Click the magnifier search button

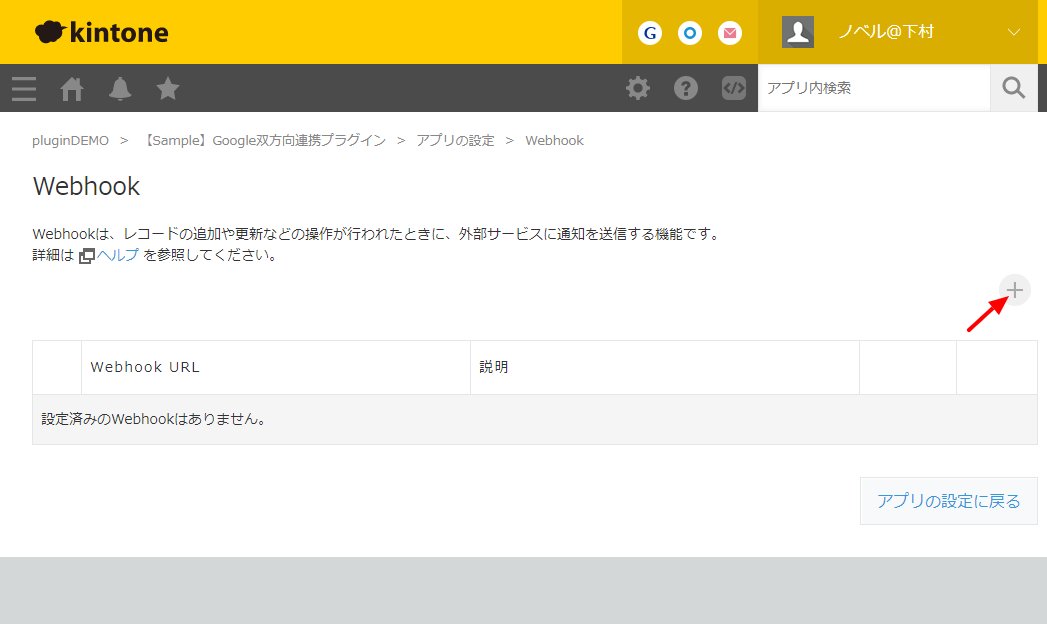1014,88
